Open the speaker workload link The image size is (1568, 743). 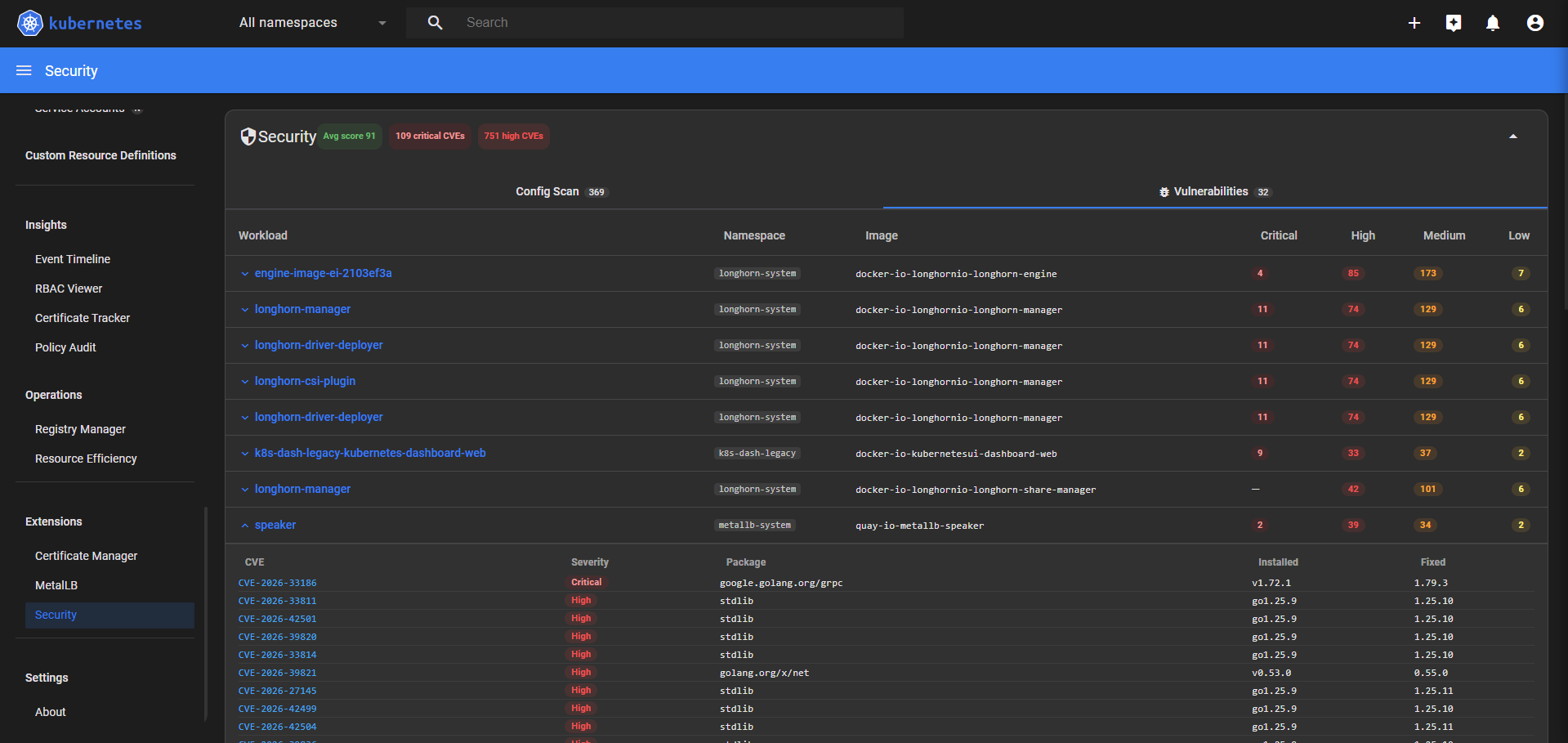275,525
